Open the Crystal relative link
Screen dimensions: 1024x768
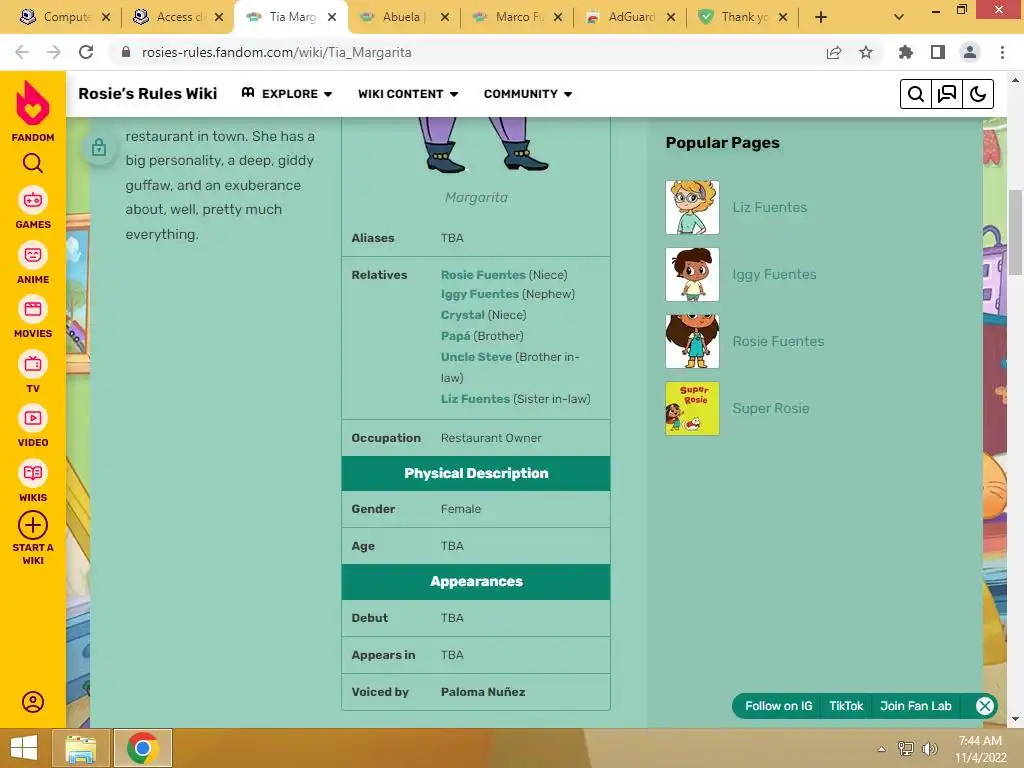click(462, 315)
